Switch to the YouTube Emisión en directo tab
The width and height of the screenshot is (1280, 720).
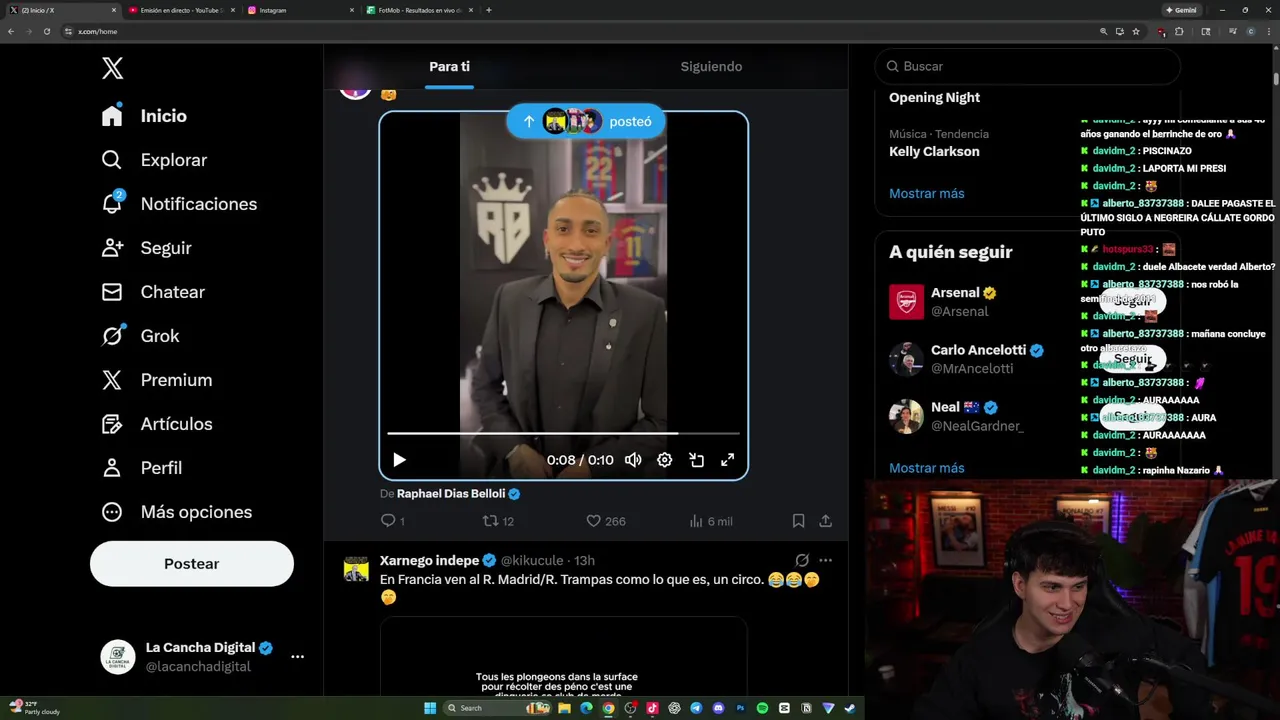point(180,10)
